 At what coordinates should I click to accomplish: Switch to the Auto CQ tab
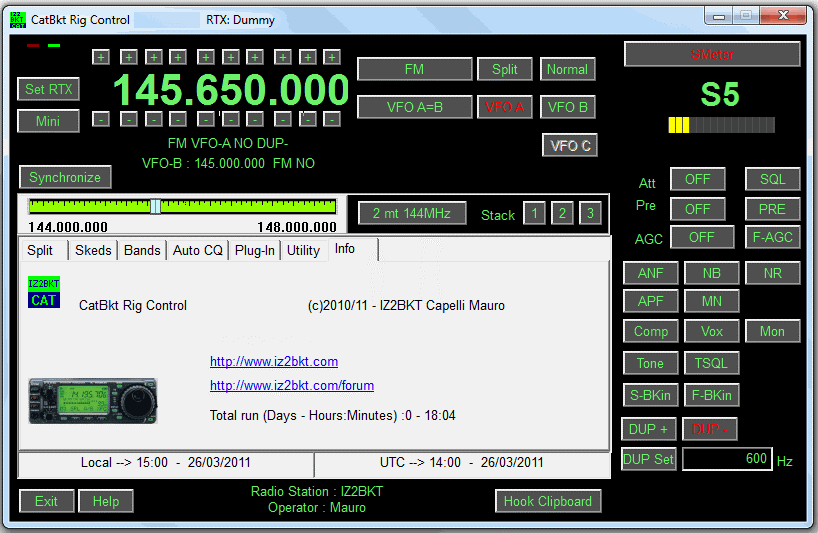(198, 250)
